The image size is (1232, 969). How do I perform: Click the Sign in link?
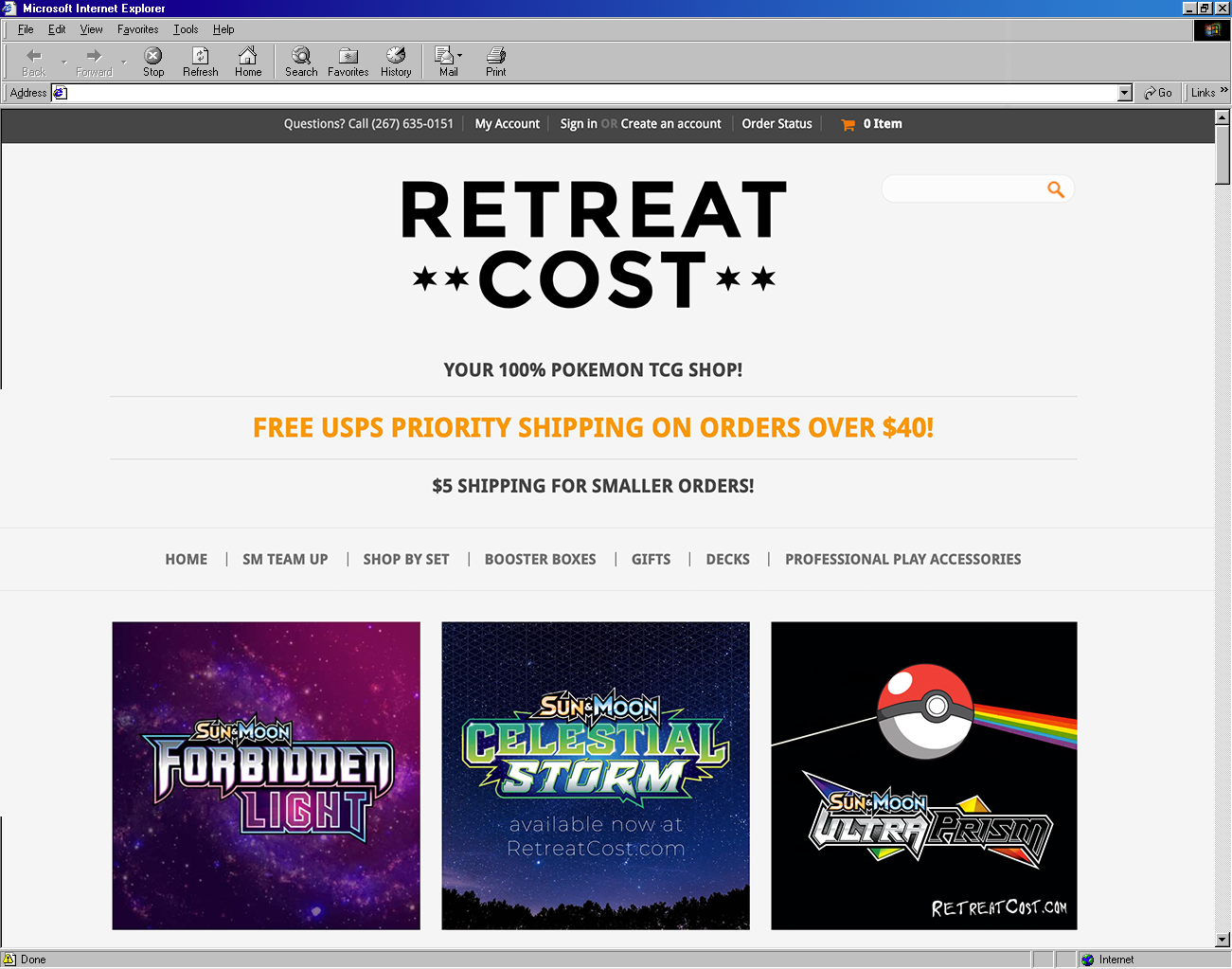point(579,124)
